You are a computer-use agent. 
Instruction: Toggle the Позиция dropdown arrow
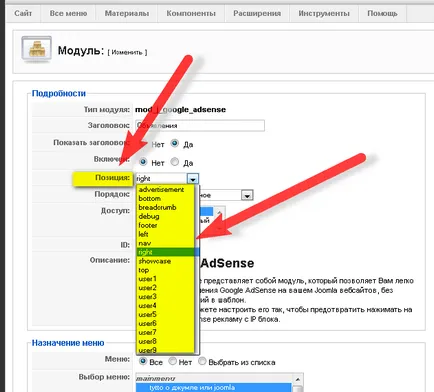coord(193,179)
